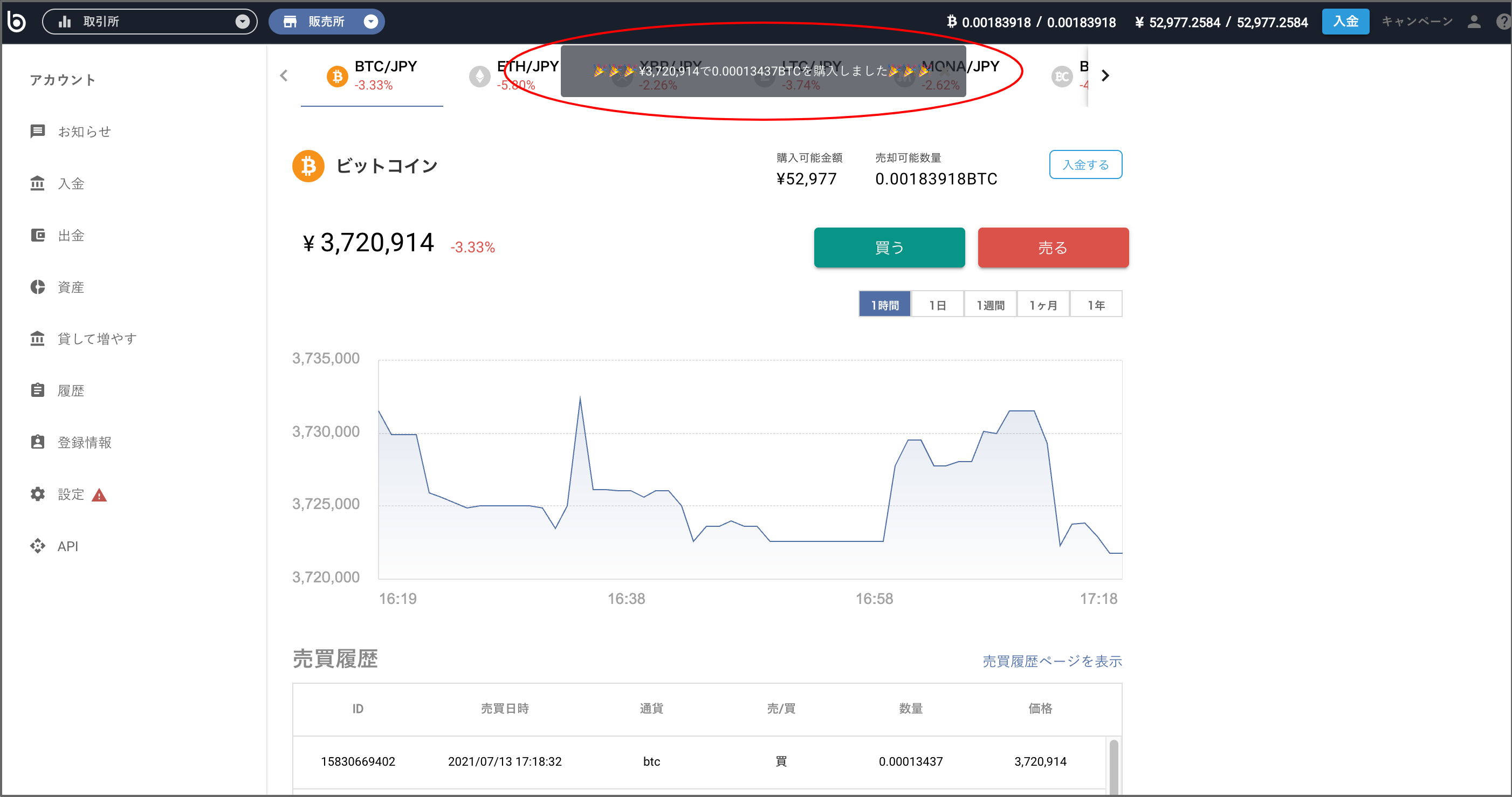
Task: Click the large Bitcoin logo beside ビットコイン
Action: coord(308,166)
